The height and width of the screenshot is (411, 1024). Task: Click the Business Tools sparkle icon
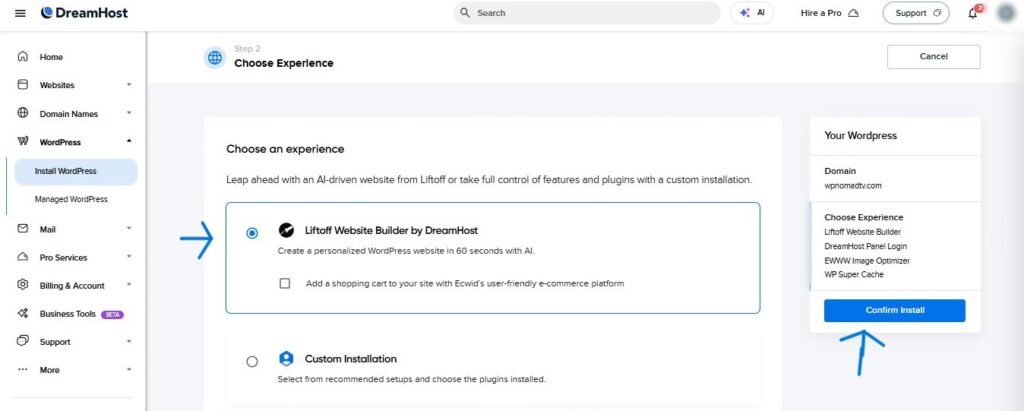pos(23,314)
